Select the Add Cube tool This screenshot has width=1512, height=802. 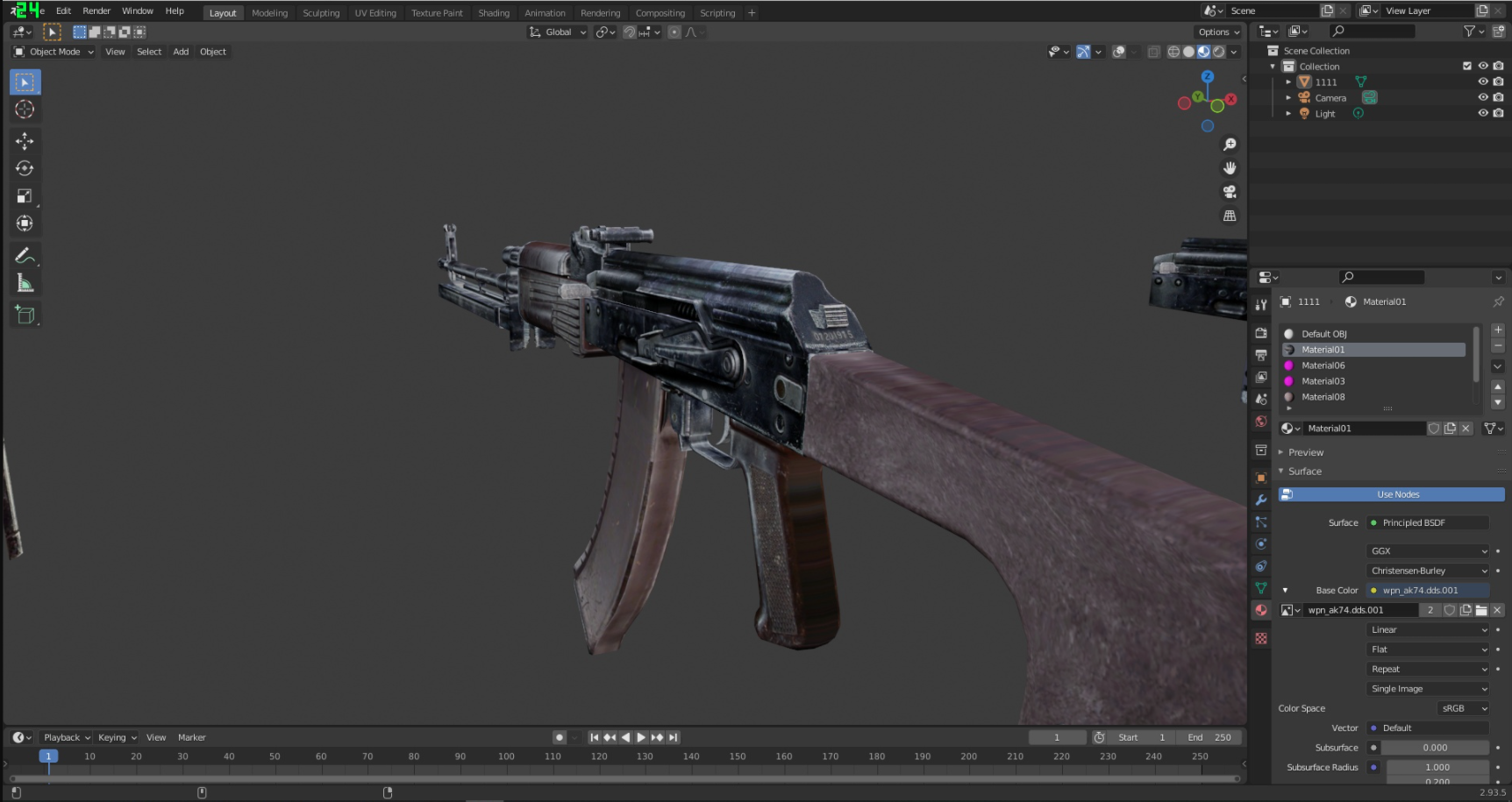(x=25, y=315)
